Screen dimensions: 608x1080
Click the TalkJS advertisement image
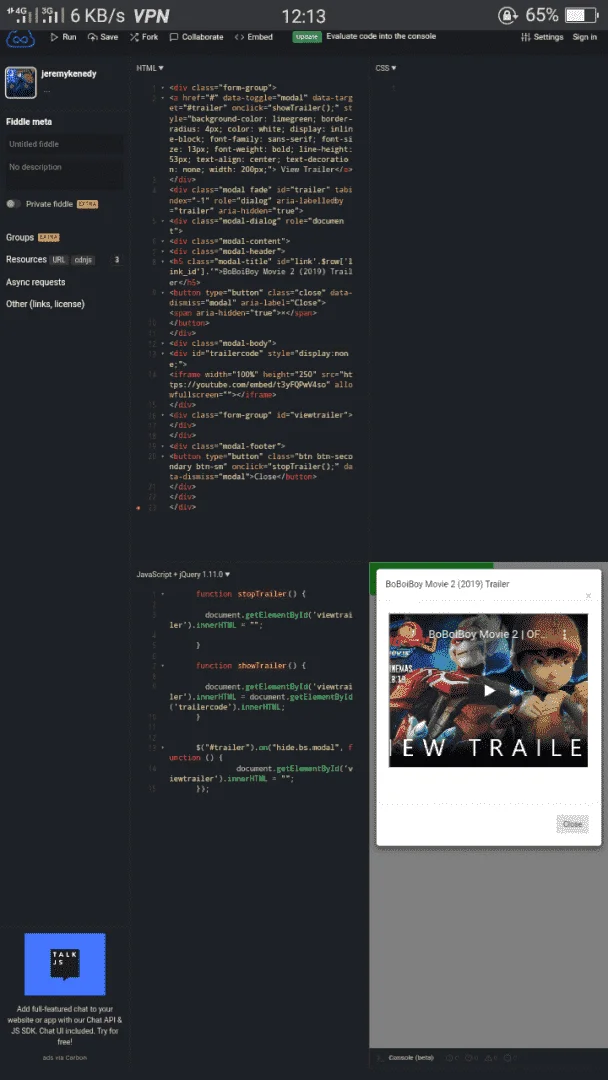65,964
